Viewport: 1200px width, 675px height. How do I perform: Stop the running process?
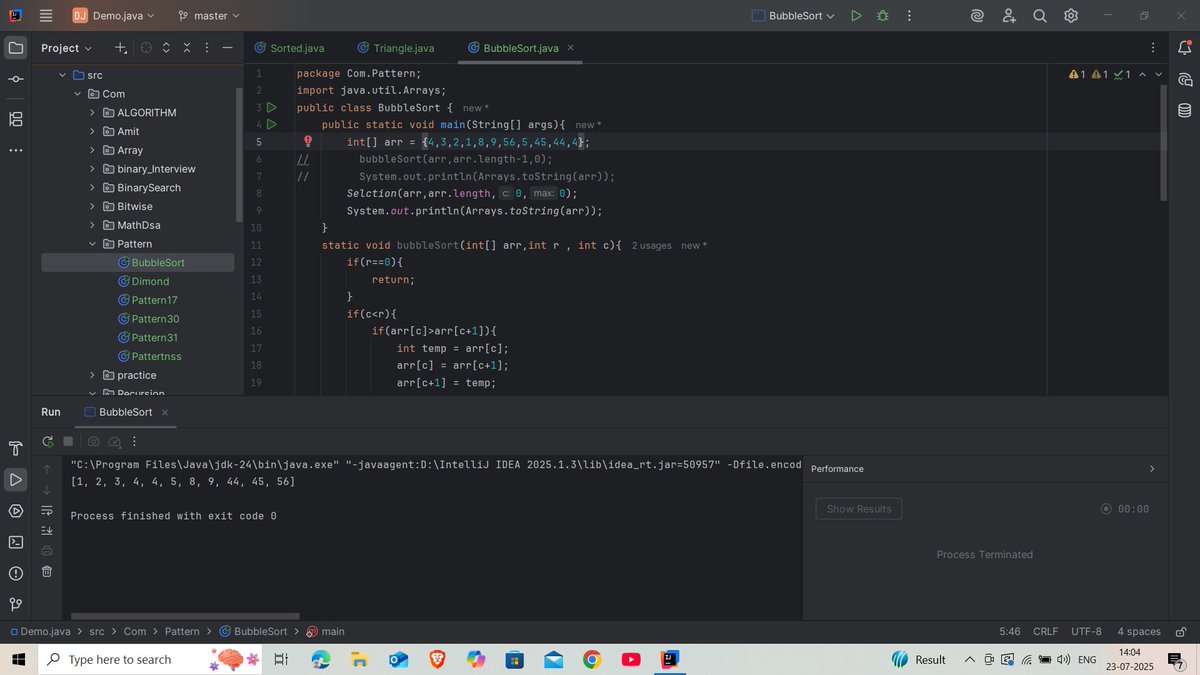pyautogui.click(x=68, y=441)
